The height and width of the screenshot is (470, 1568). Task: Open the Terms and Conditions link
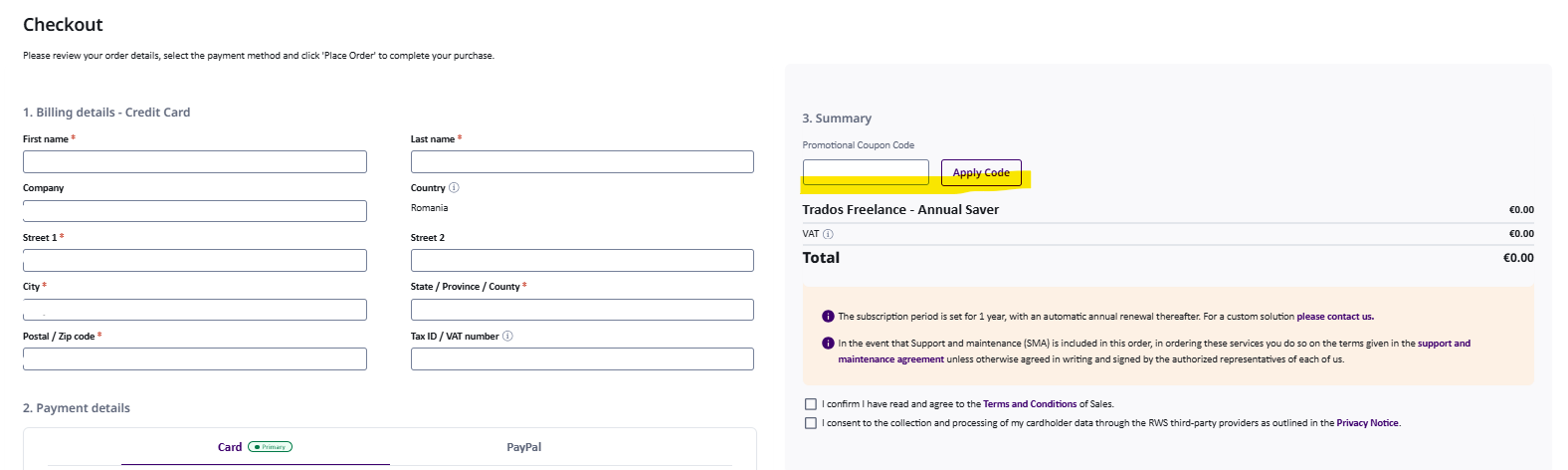click(x=1029, y=404)
